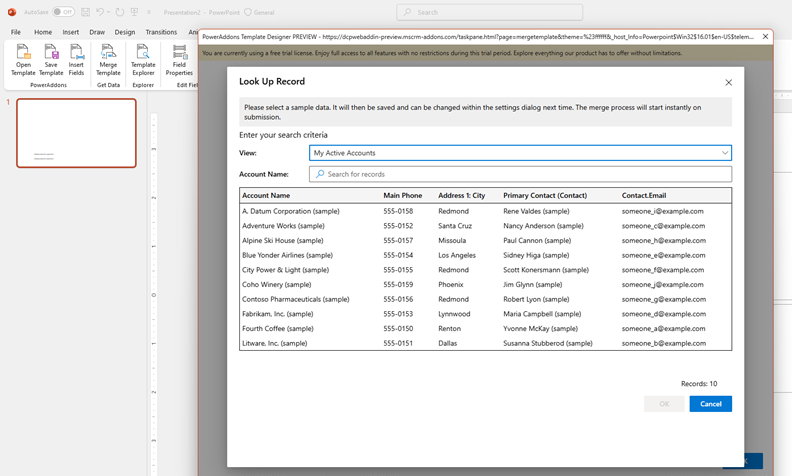Open the Undo history dropdown arrow
Image resolution: width=792 pixels, height=476 pixels.
click(108, 12)
